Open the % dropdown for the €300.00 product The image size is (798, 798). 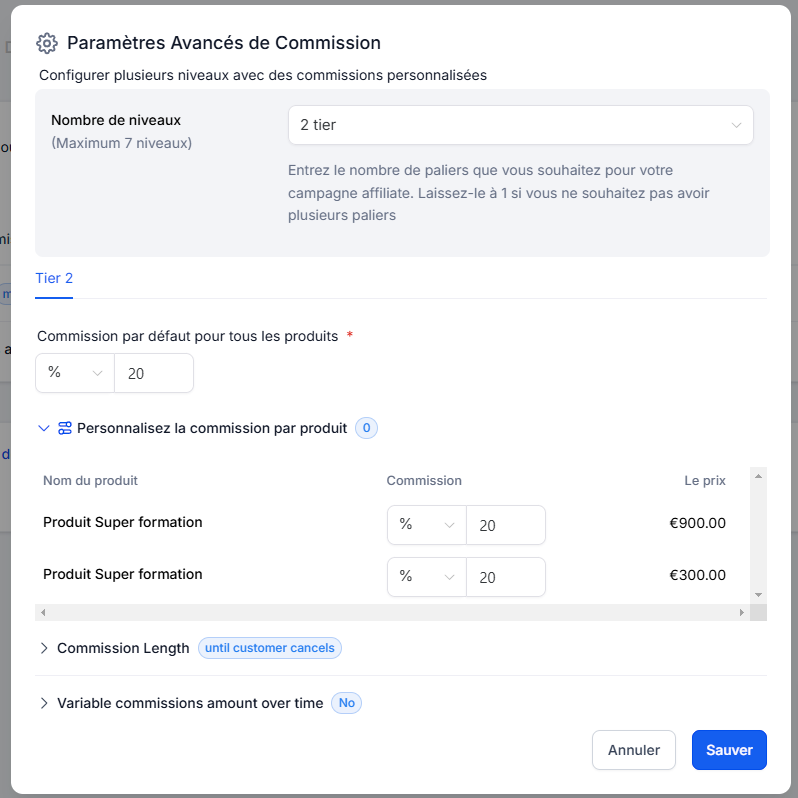(x=426, y=577)
